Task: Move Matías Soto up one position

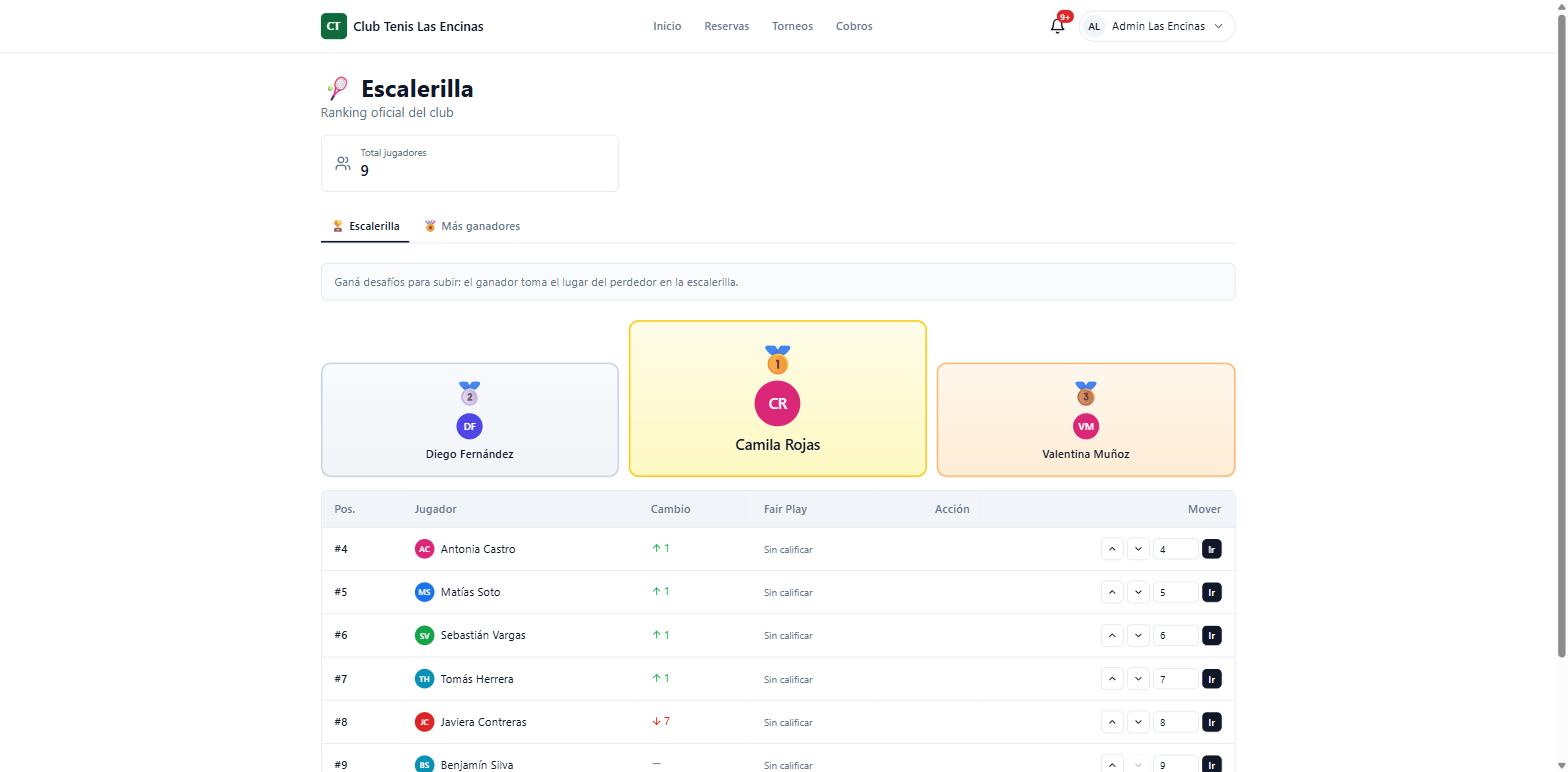Action: pos(1112,592)
